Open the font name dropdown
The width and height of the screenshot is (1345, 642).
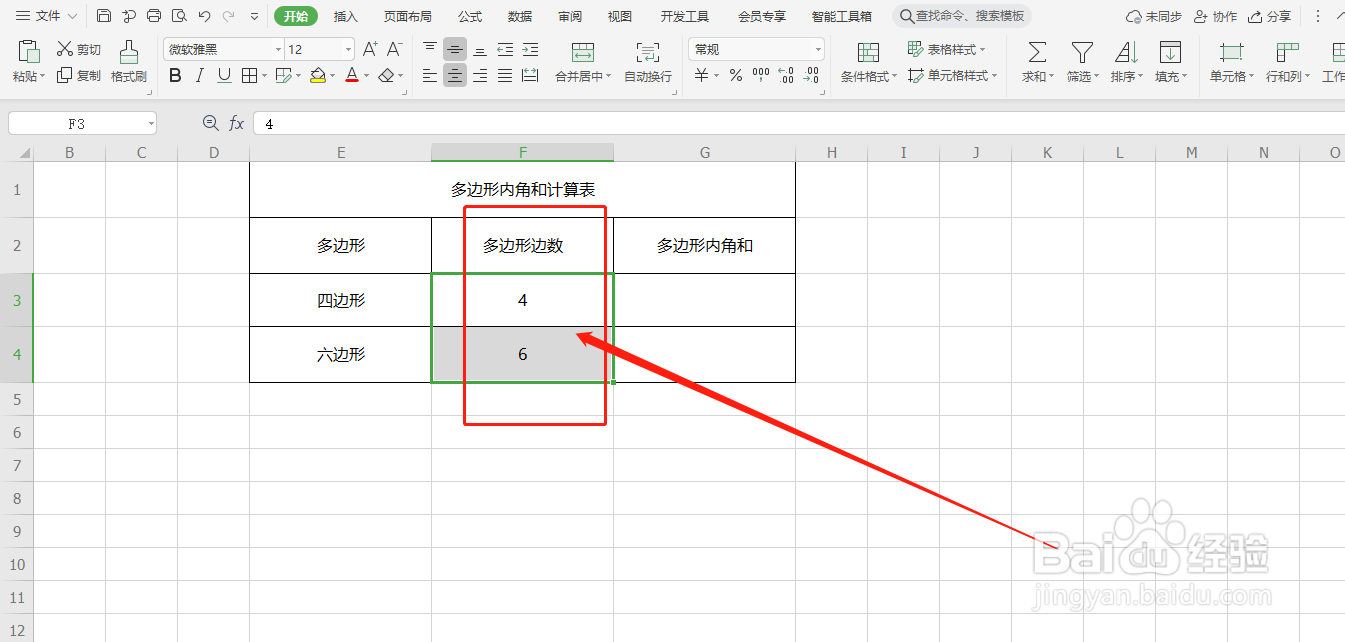click(279, 48)
